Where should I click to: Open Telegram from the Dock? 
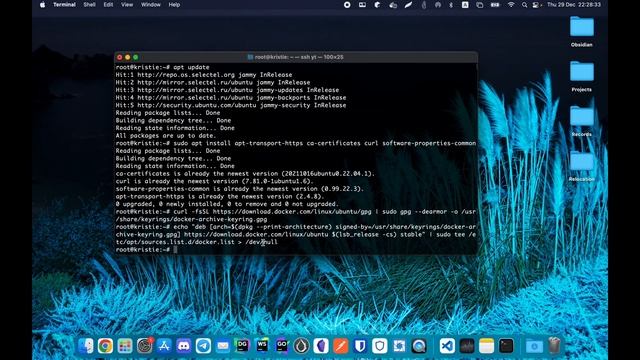pyautogui.click(x=203, y=346)
